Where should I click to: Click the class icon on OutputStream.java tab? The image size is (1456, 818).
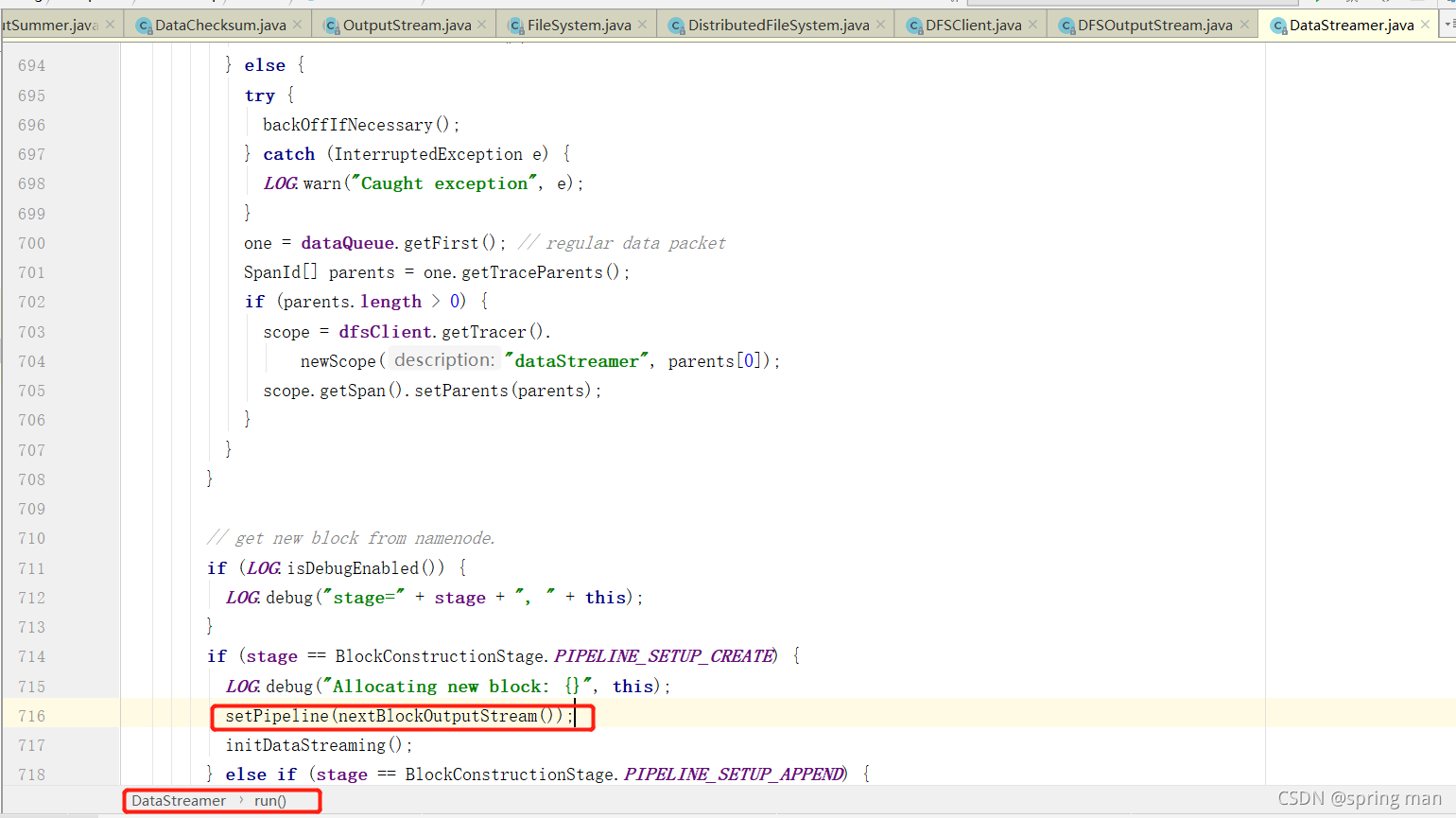tap(332, 26)
